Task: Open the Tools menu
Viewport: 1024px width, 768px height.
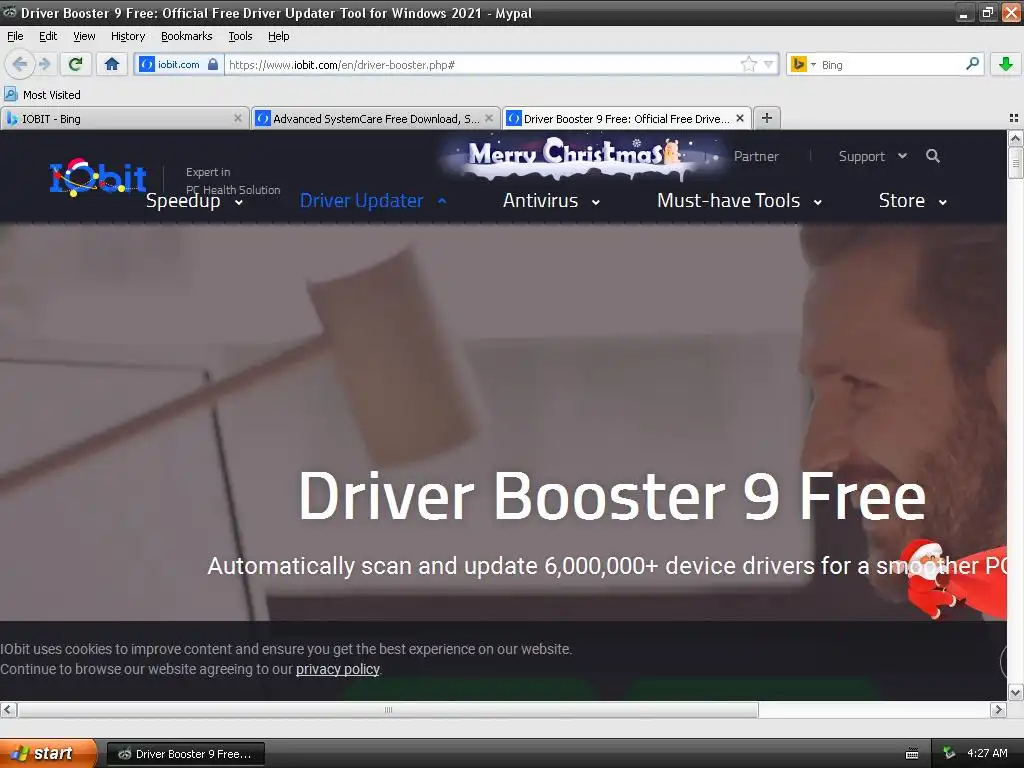Action: click(x=240, y=36)
